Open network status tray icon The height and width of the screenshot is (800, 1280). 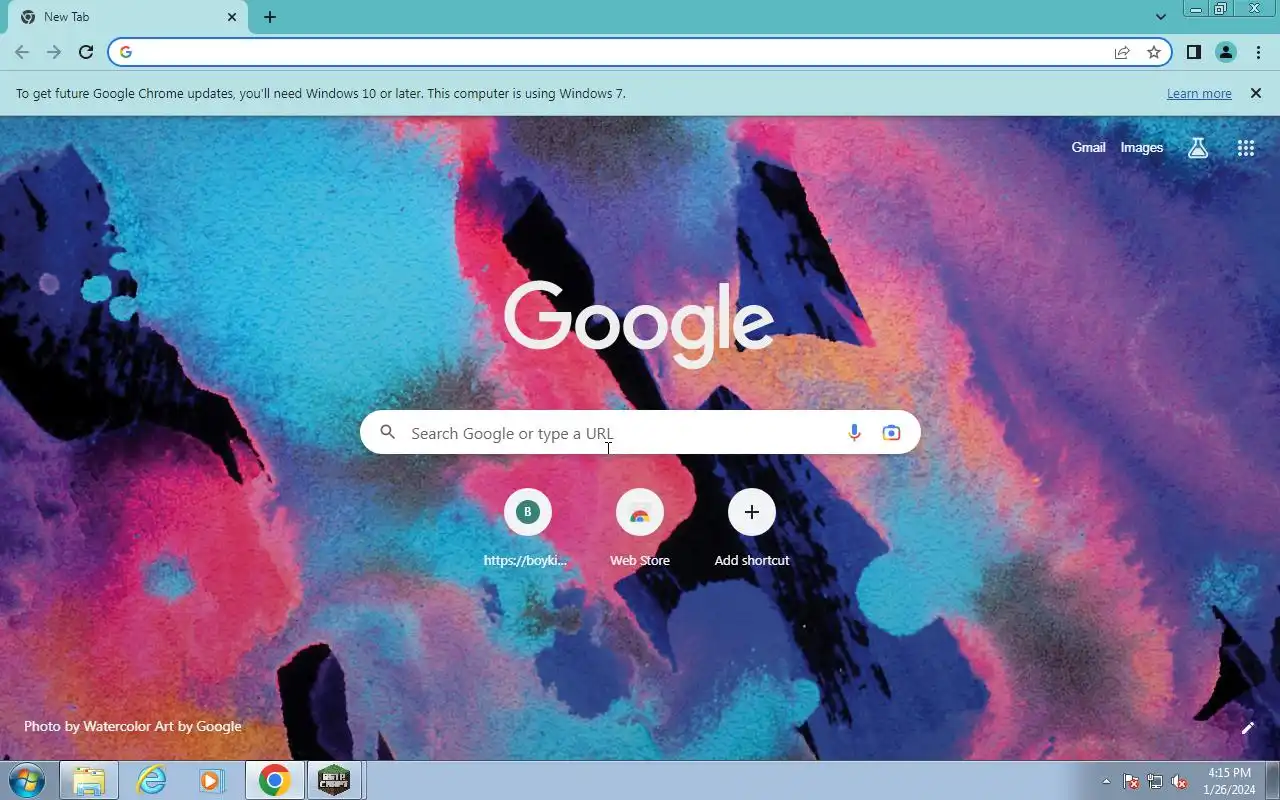pyautogui.click(x=1155, y=781)
